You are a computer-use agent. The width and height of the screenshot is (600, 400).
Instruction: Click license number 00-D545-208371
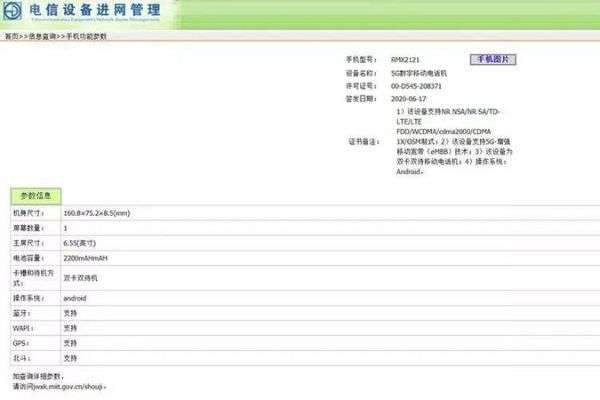click(416, 86)
